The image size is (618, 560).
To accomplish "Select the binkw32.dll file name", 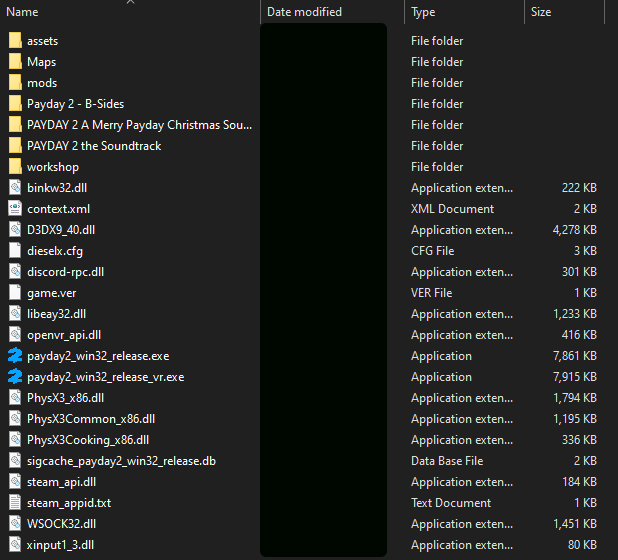I will tap(57, 188).
